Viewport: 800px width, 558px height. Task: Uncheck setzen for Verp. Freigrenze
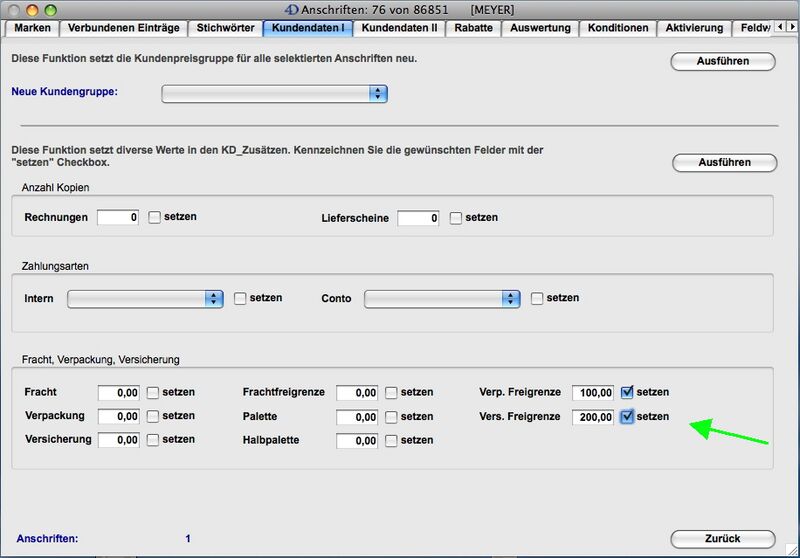tap(627, 393)
